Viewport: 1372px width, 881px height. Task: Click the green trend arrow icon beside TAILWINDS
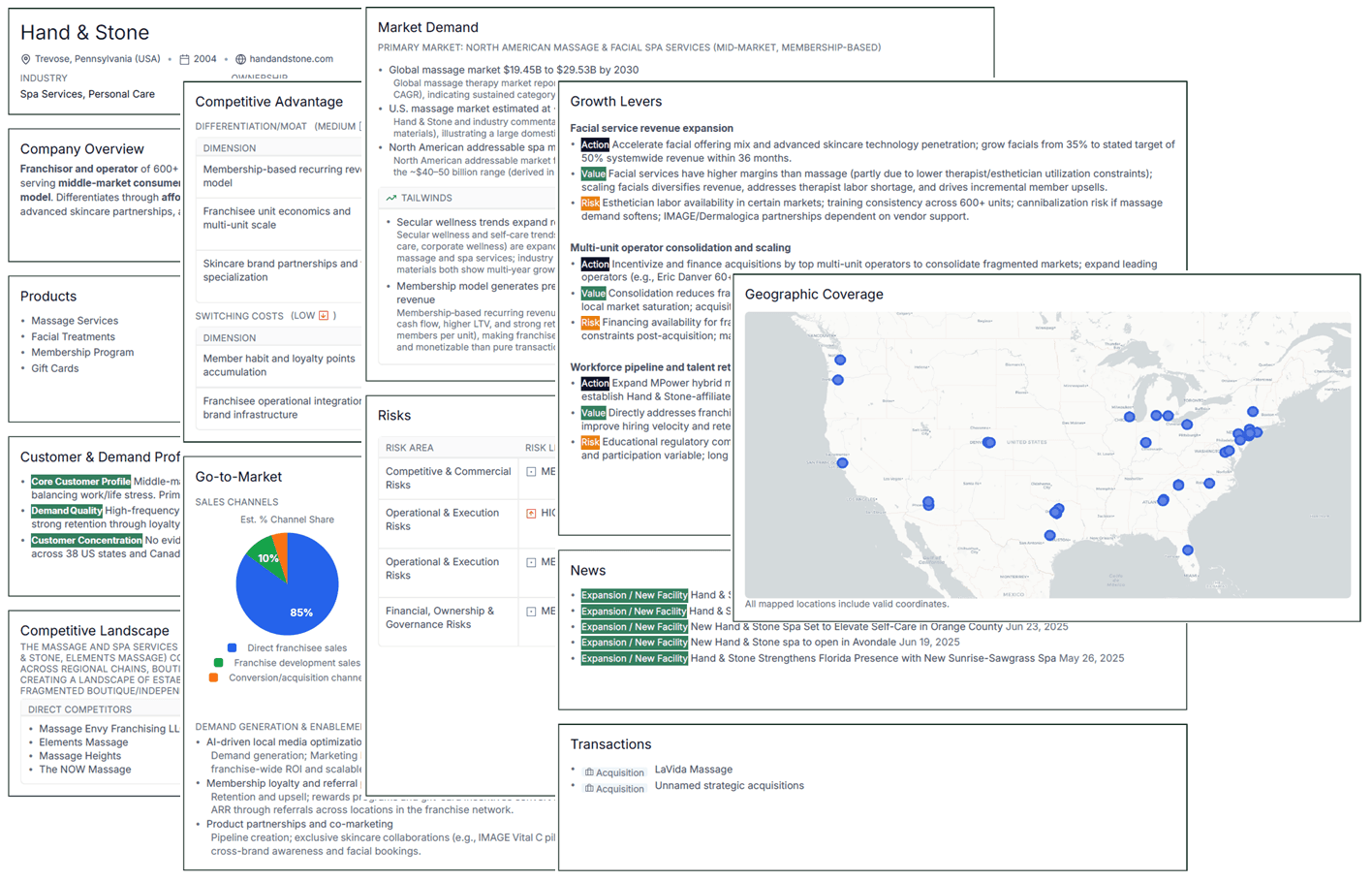point(391,198)
